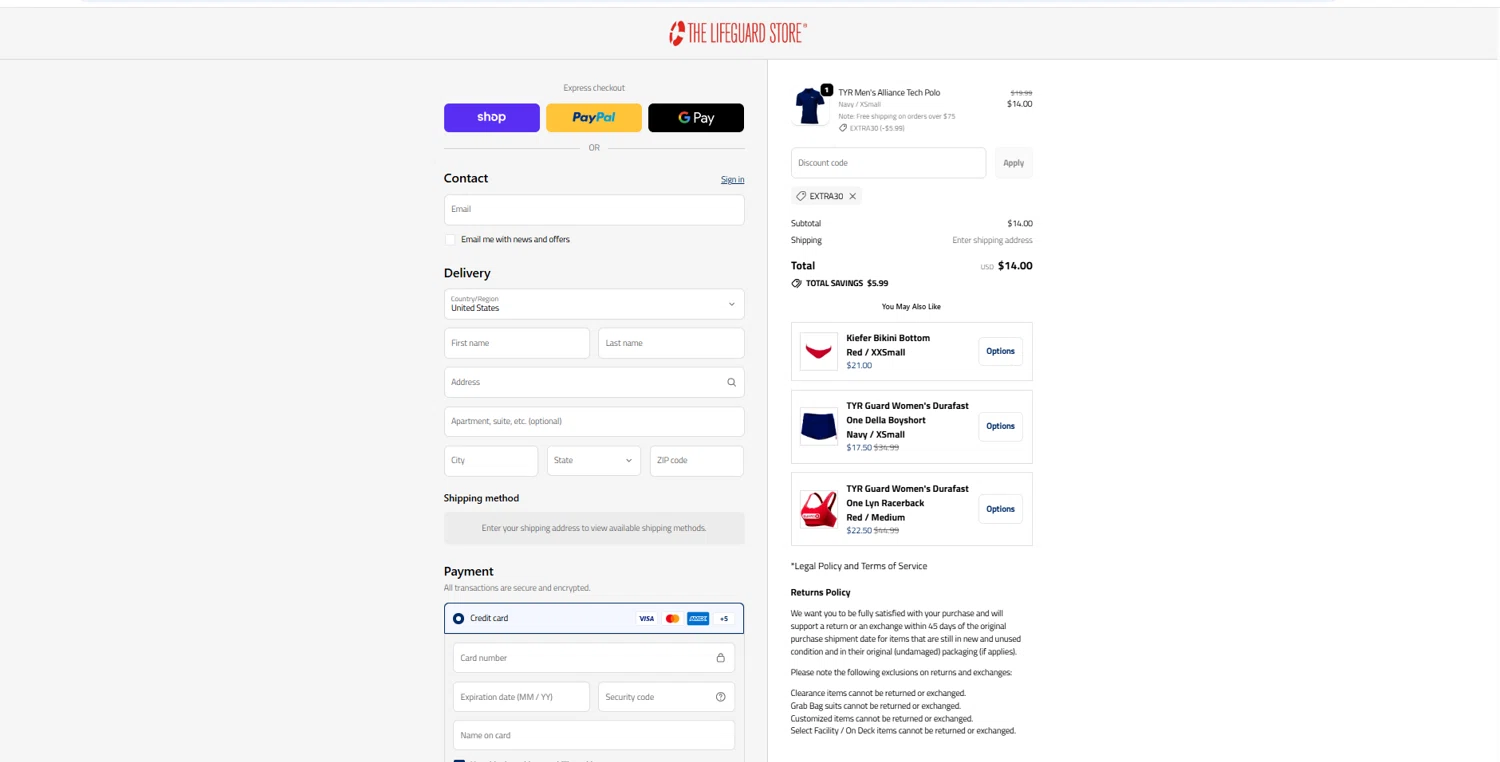Click the navy Della Boyshort thumbnail
Viewport: 1500px width, 762px height.
coord(819,427)
